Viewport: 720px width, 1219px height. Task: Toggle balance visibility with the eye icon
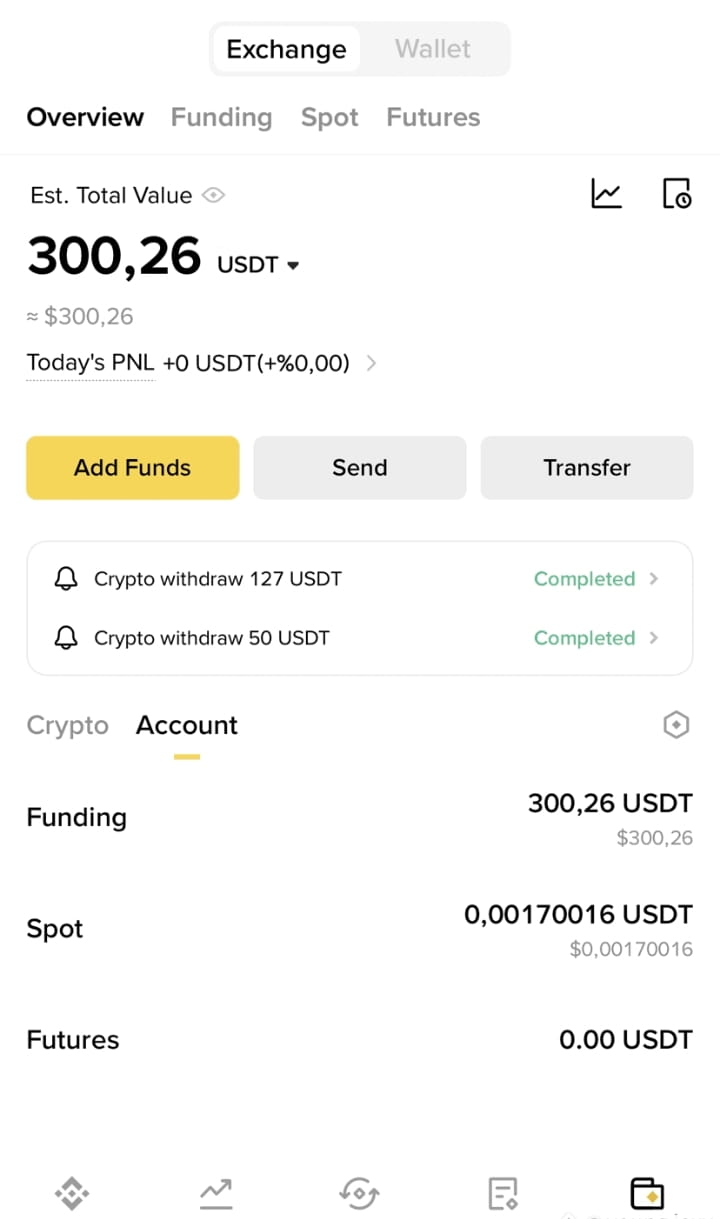tap(213, 195)
